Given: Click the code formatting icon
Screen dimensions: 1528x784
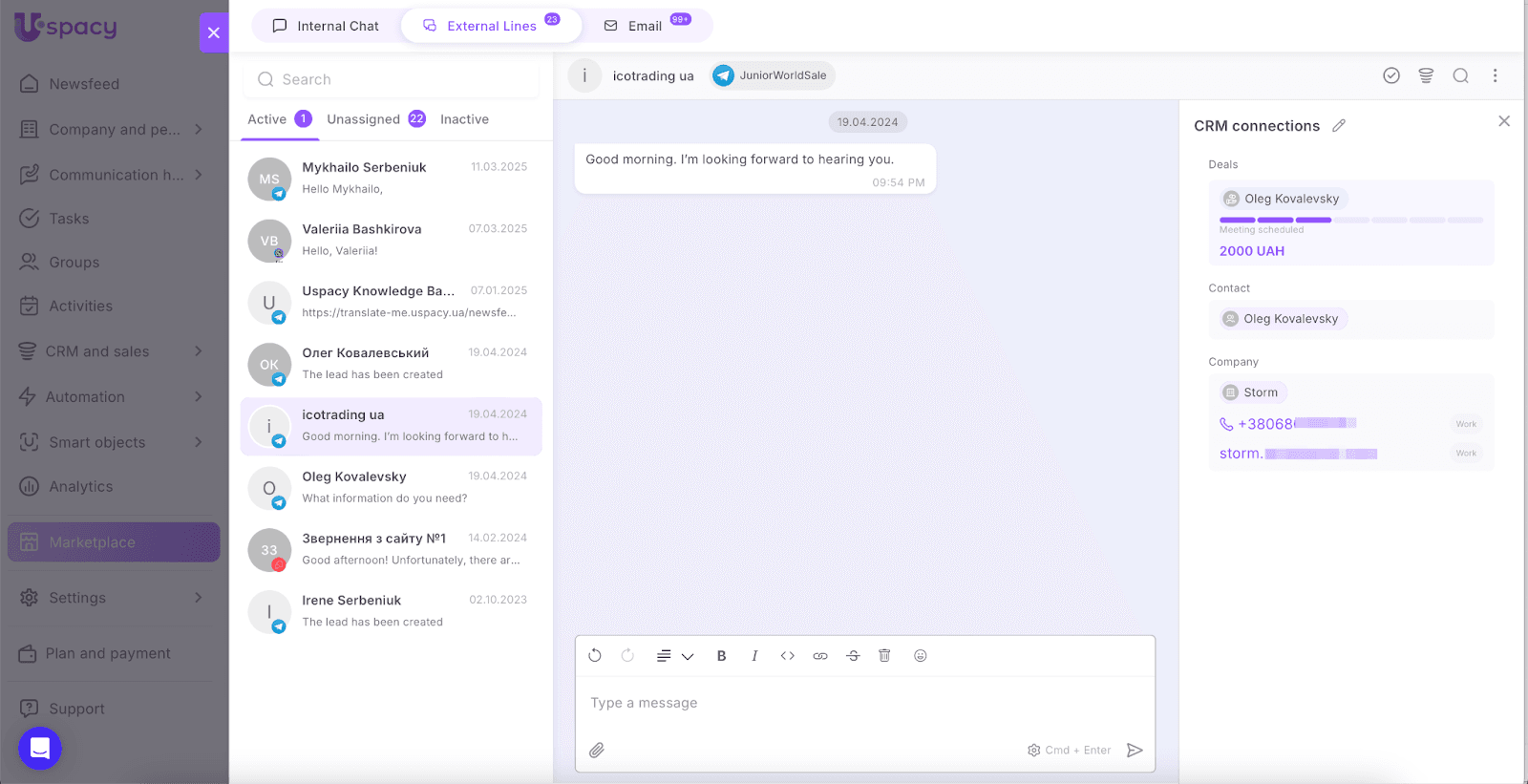Looking at the screenshot, I should coord(788,656).
